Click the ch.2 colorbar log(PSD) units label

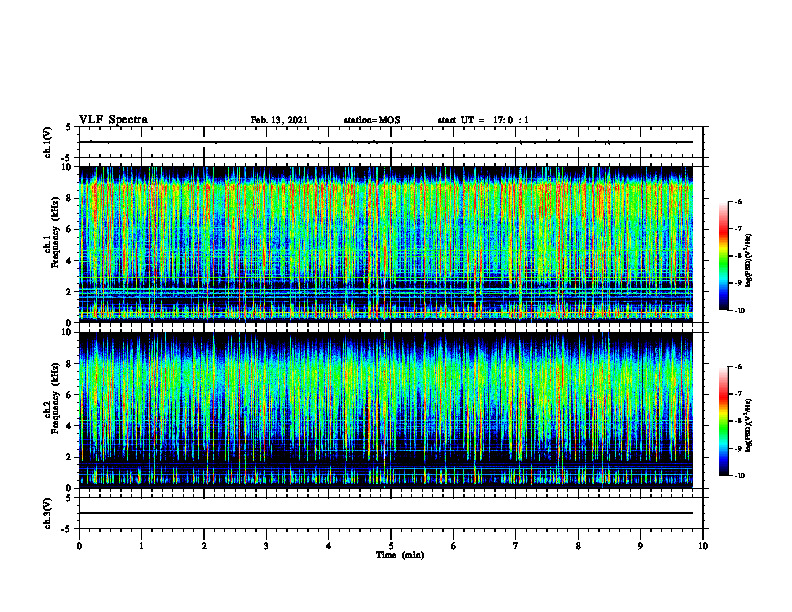[750, 426]
